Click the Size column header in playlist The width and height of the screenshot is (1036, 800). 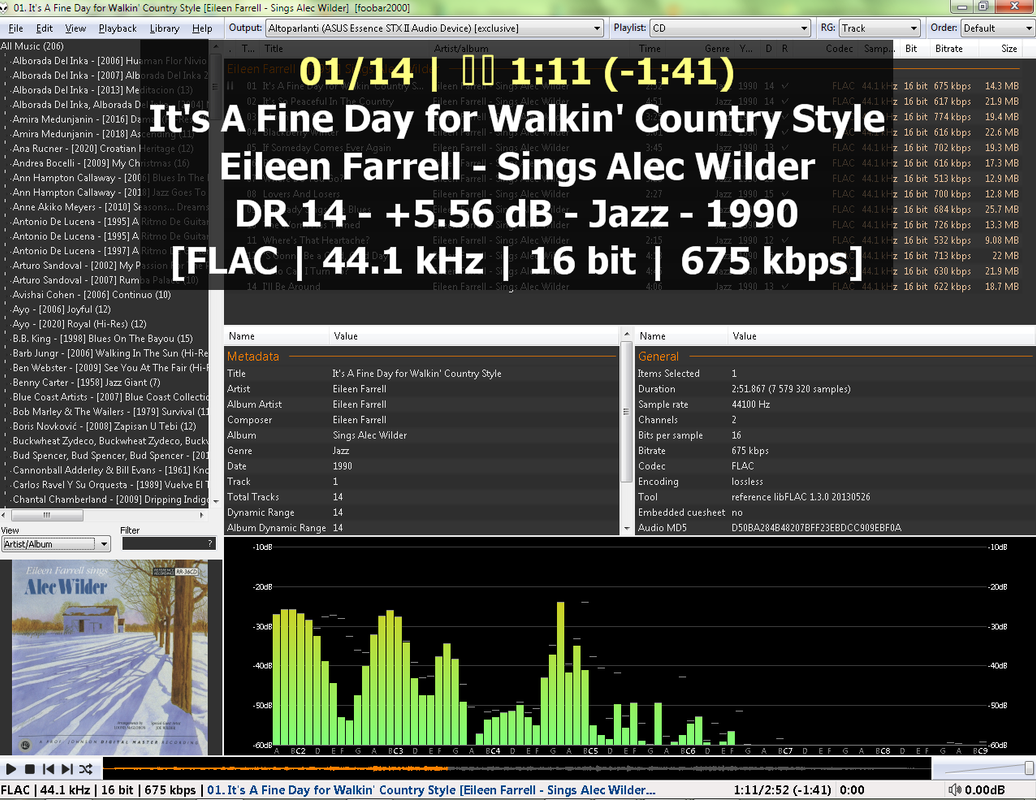tap(1009, 49)
